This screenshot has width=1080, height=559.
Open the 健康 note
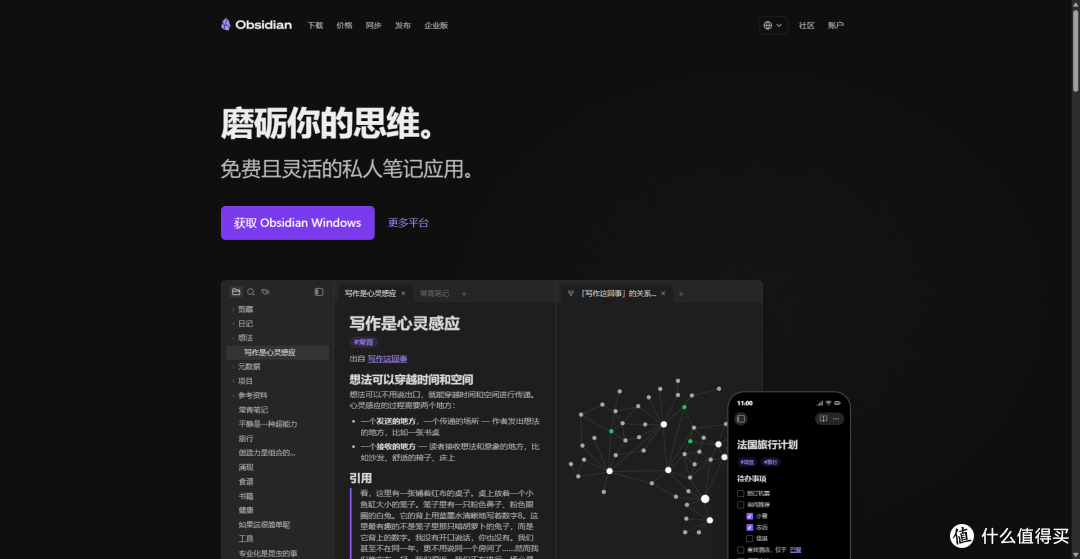click(x=246, y=510)
